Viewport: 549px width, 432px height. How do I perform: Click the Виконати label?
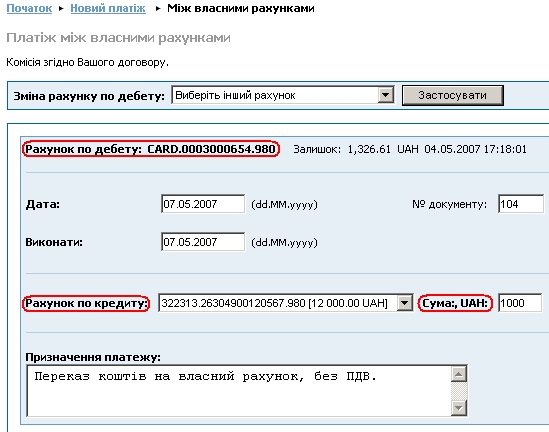coord(54,242)
